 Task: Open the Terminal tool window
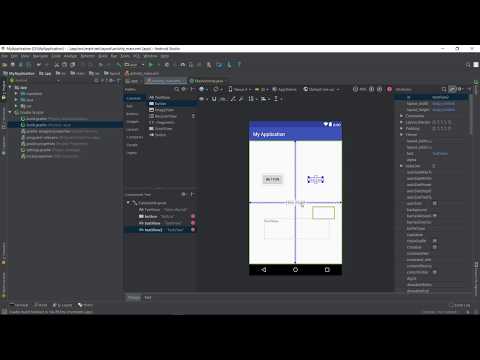[19, 305]
